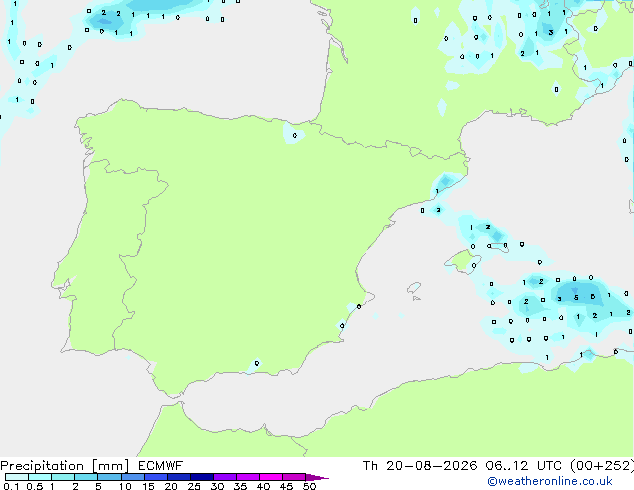Click the '10' legend scale label
The width and height of the screenshot is (634, 490).
coord(125,486)
